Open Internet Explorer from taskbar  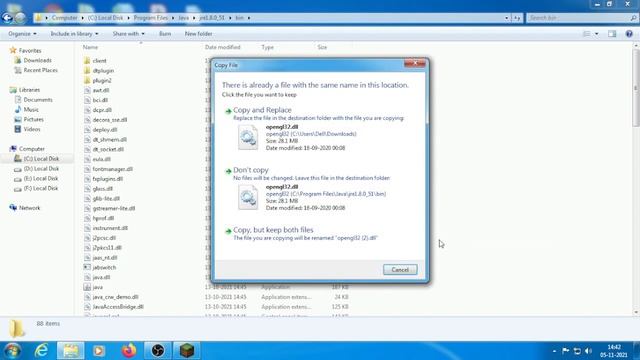pos(41,351)
